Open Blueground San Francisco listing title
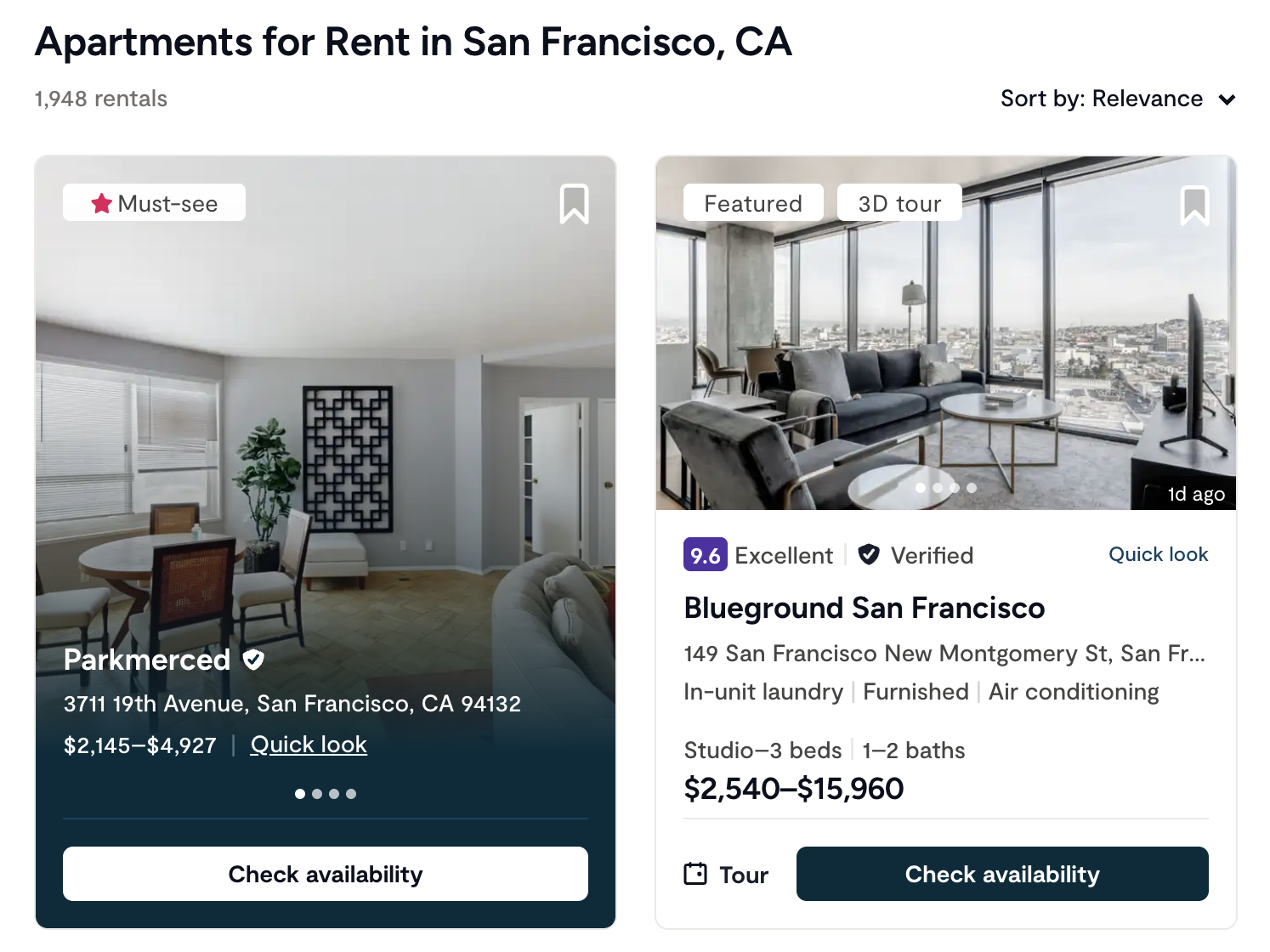 tap(864, 609)
